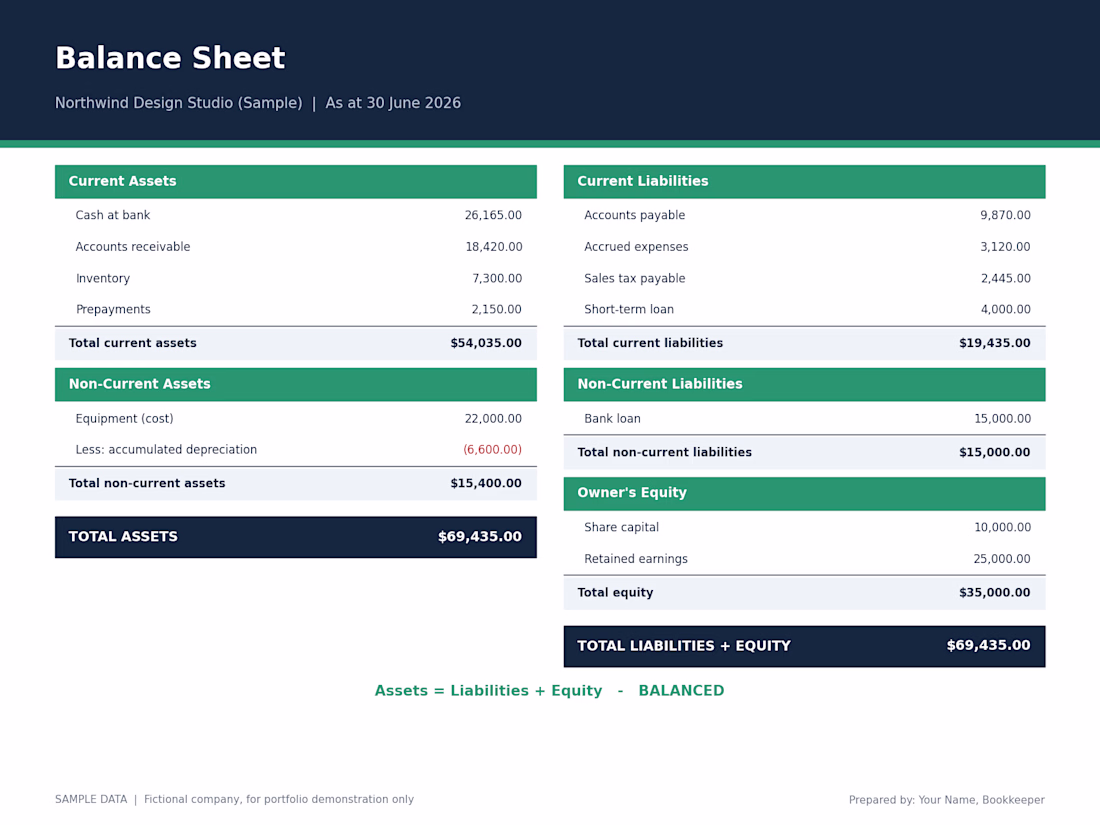Select the $15,400.00 total non-current assets figure
1100x825 pixels.
tap(486, 483)
